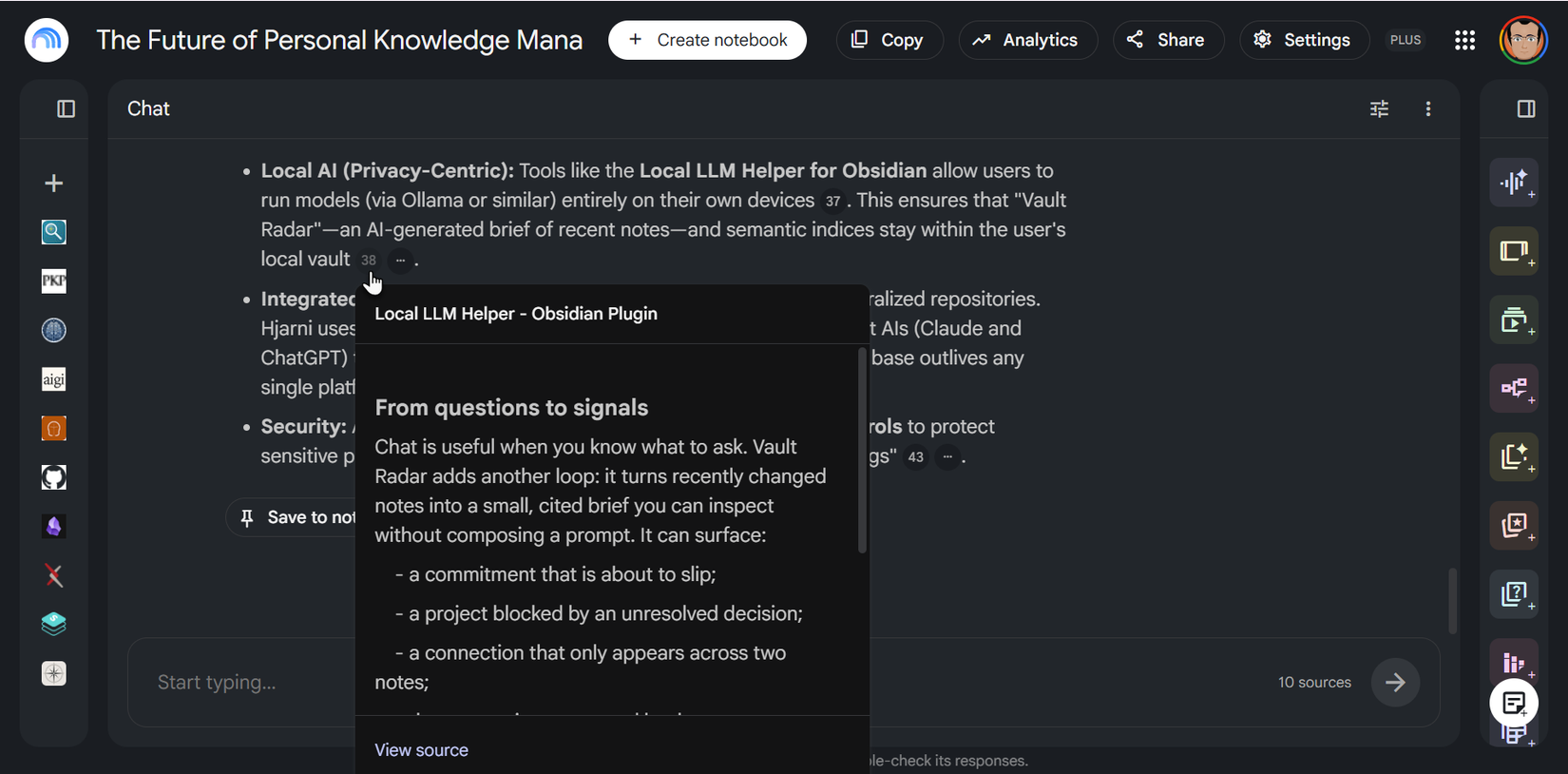Open the chat three-dot options menu

[1427, 109]
